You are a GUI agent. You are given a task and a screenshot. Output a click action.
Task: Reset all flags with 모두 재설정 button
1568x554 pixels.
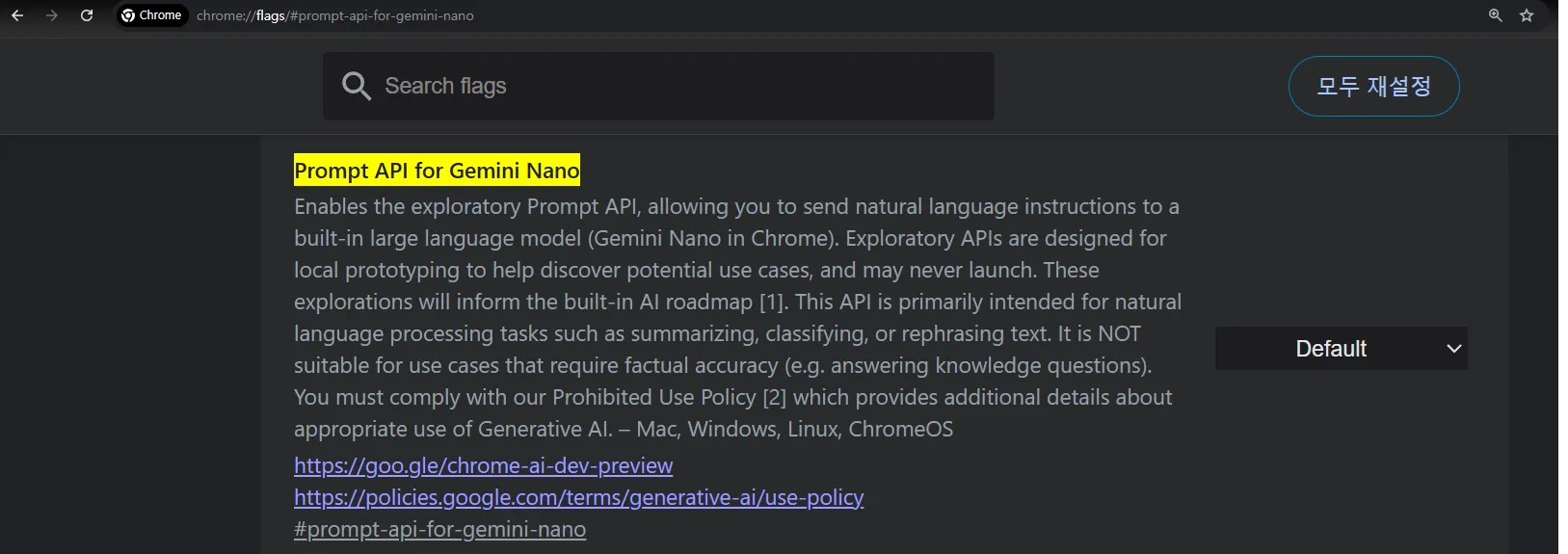coord(1373,86)
